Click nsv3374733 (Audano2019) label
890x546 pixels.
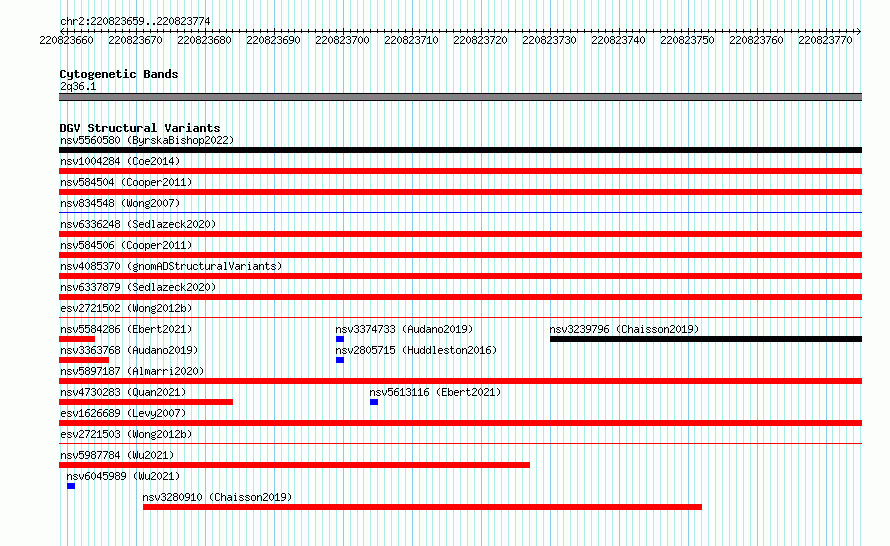pos(404,329)
